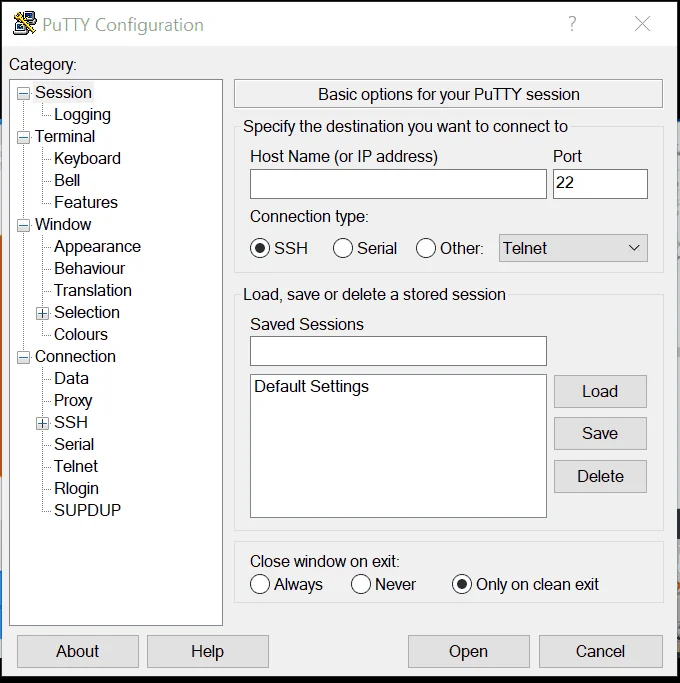Viewport: 680px width, 683px height.
Task: Click the Delete session button
Action: [x=600, y=476]
